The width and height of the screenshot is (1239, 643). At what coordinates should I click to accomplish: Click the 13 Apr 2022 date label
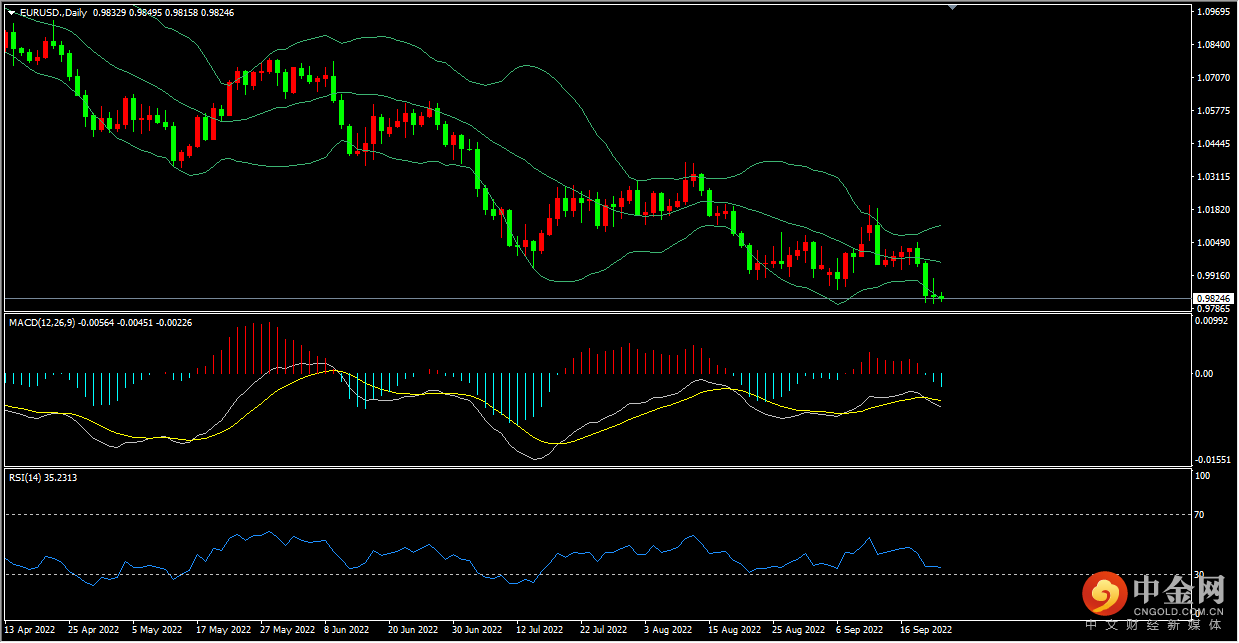click(x=29, y=630)
